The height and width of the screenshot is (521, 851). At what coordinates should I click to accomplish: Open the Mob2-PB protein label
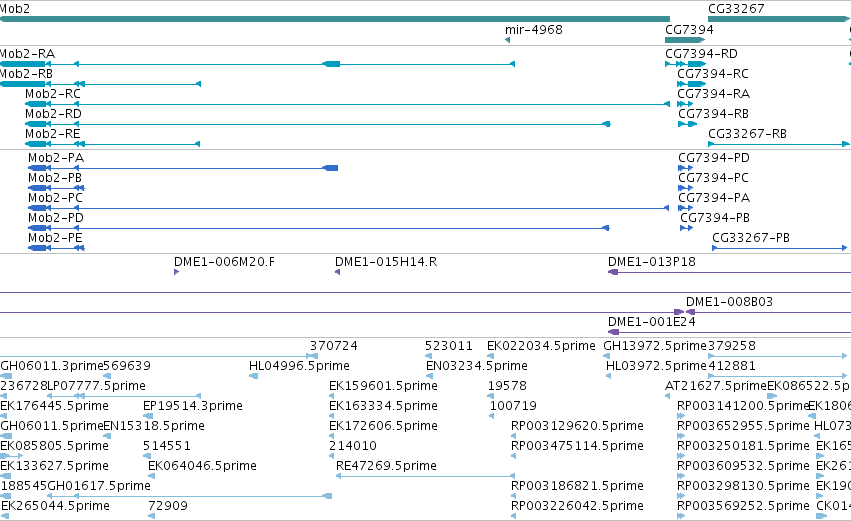55,178
